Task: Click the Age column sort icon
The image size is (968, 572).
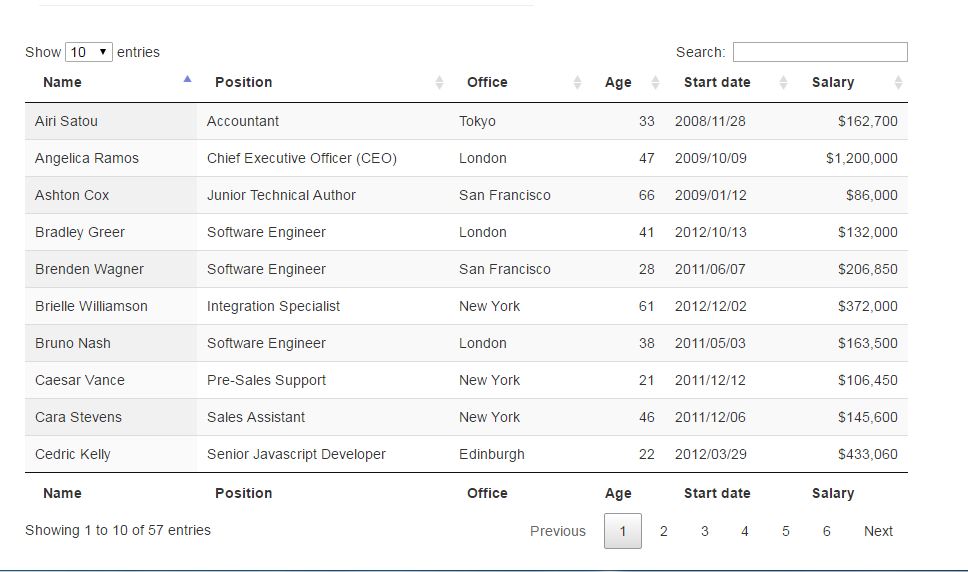Action: point(655,82)
